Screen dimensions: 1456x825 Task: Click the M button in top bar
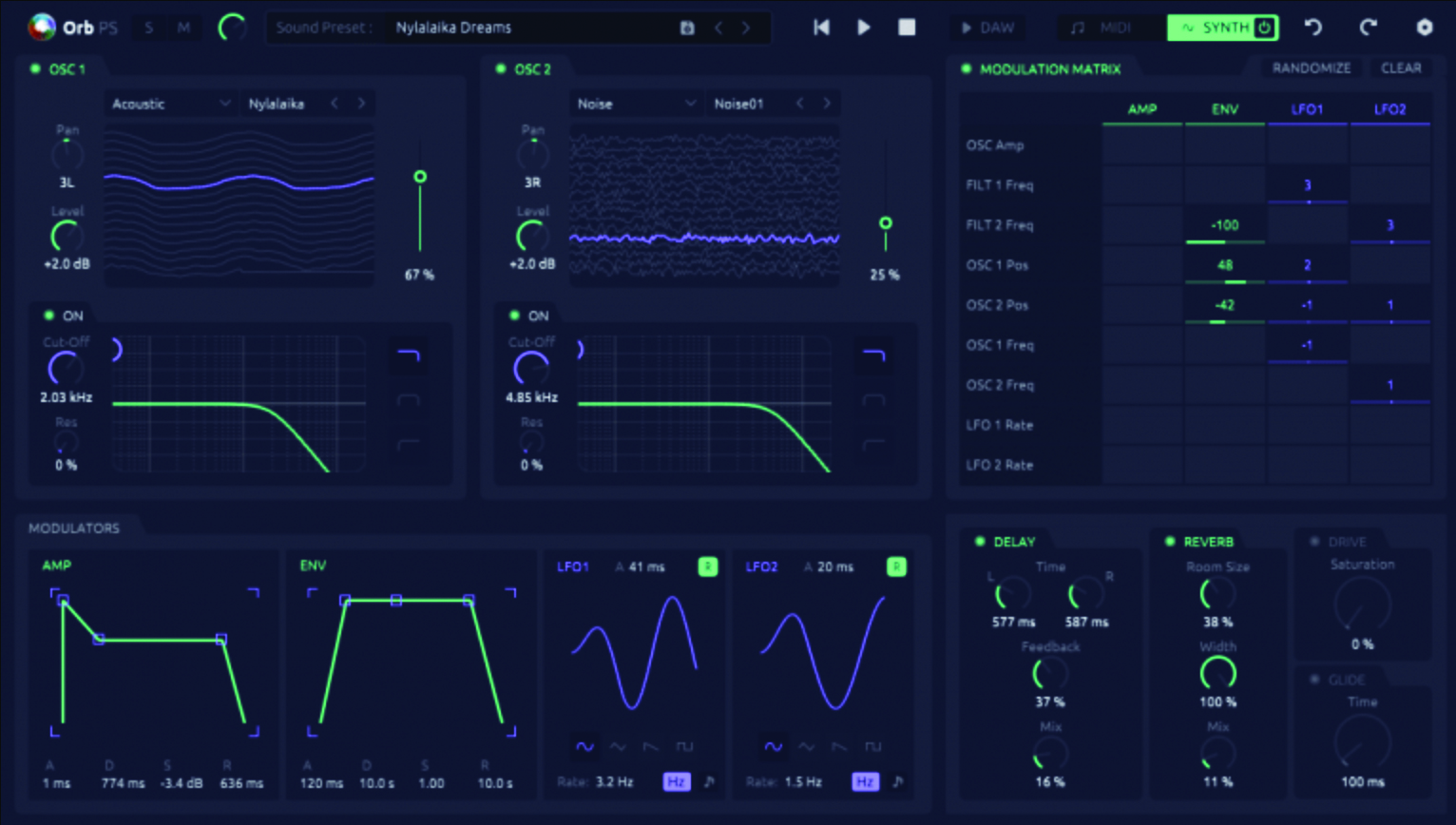[x=183, y=28]
